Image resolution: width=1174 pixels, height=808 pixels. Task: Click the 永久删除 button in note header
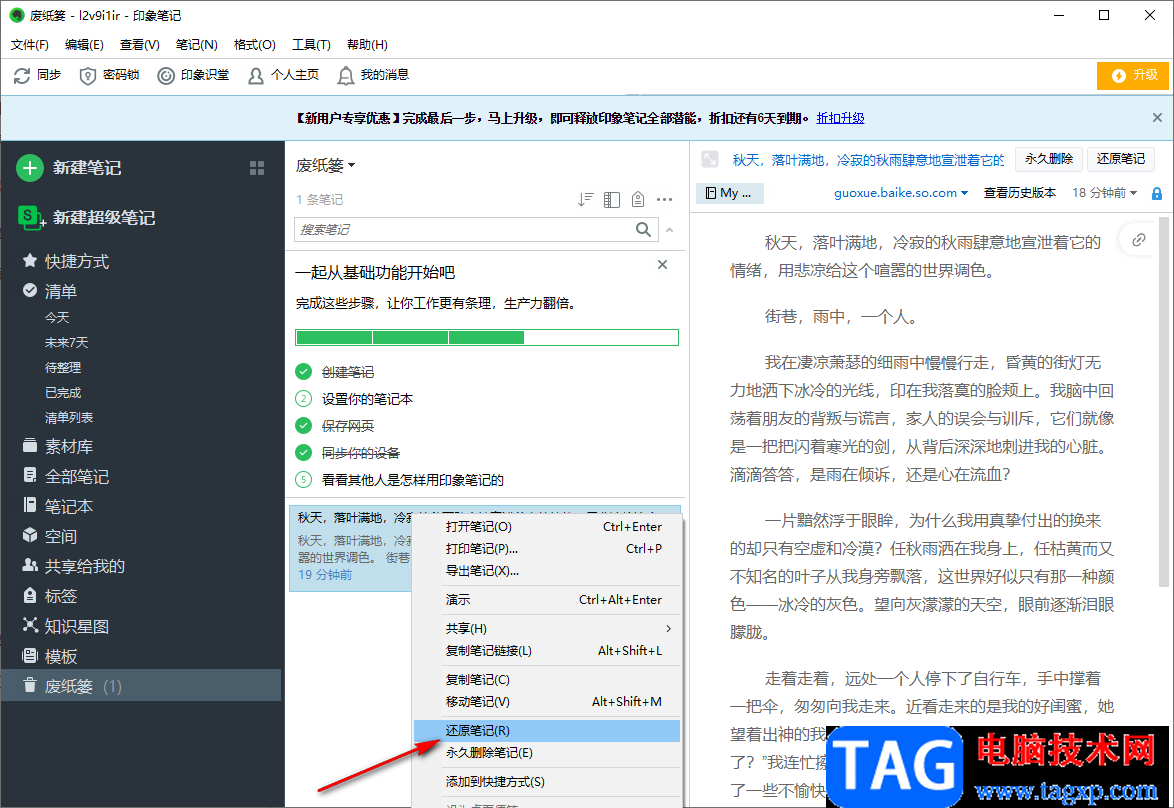click(1048, 159)
